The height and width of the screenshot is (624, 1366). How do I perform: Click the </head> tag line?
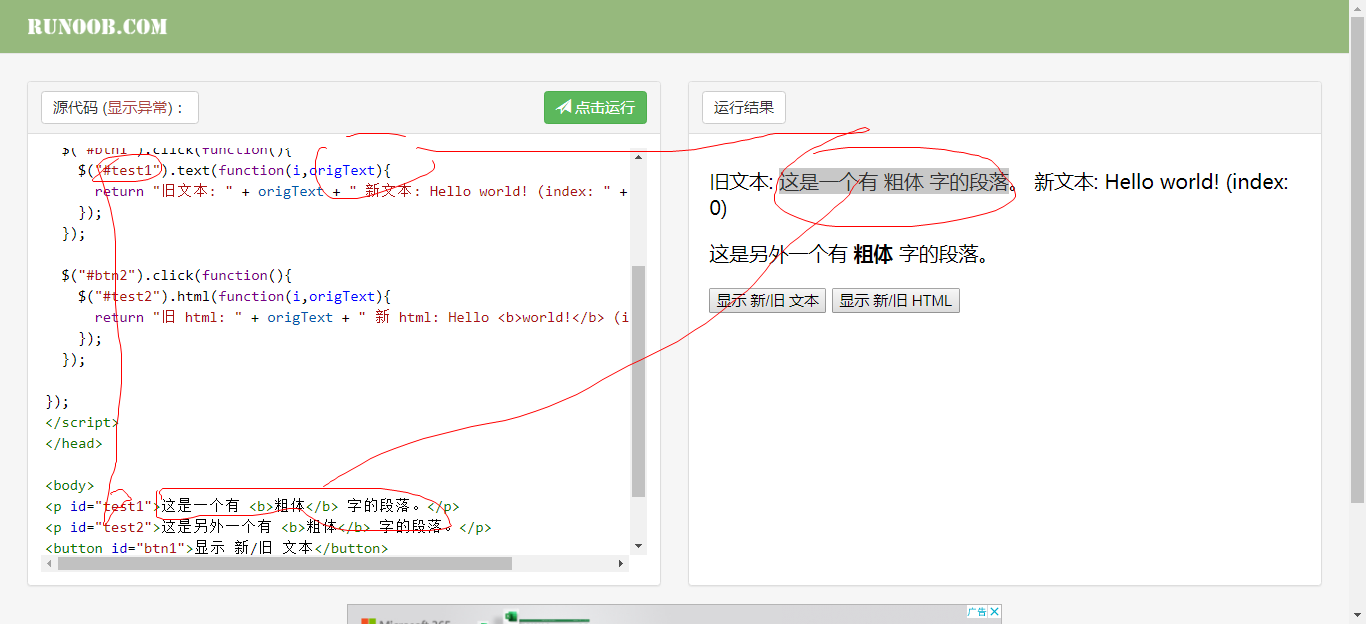[x=73, y=443]
